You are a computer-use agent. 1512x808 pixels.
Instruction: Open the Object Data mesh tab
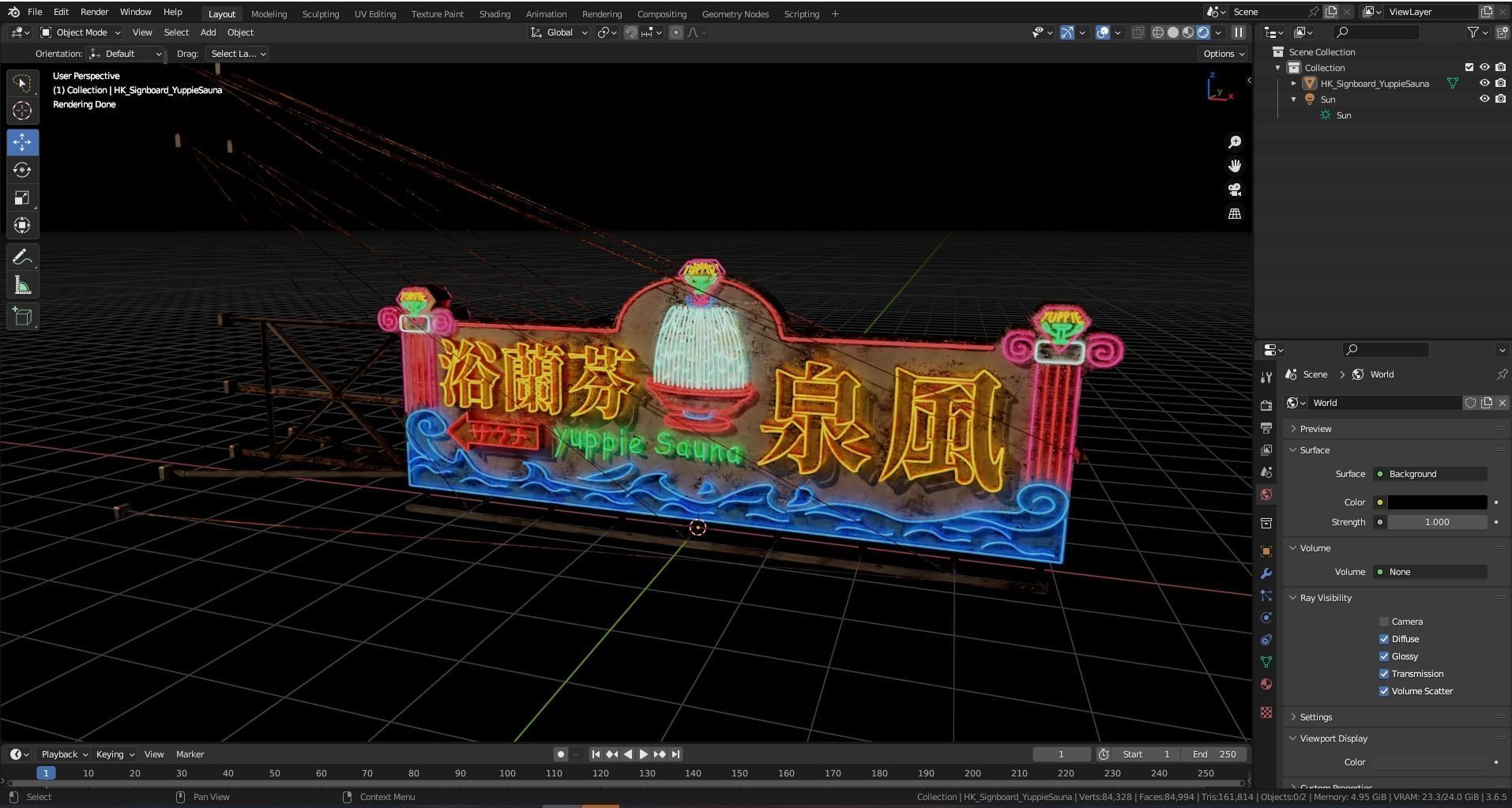[1266, 662]
